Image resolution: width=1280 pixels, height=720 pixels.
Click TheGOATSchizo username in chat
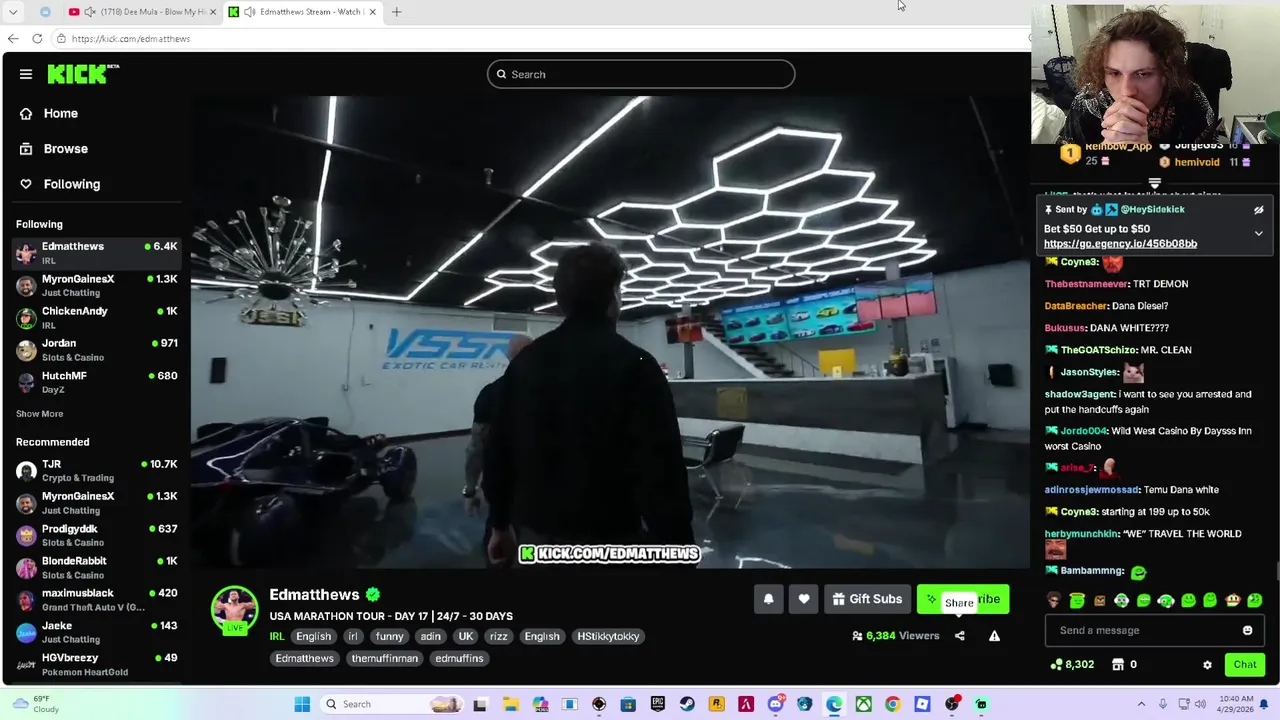[1098, 350]
